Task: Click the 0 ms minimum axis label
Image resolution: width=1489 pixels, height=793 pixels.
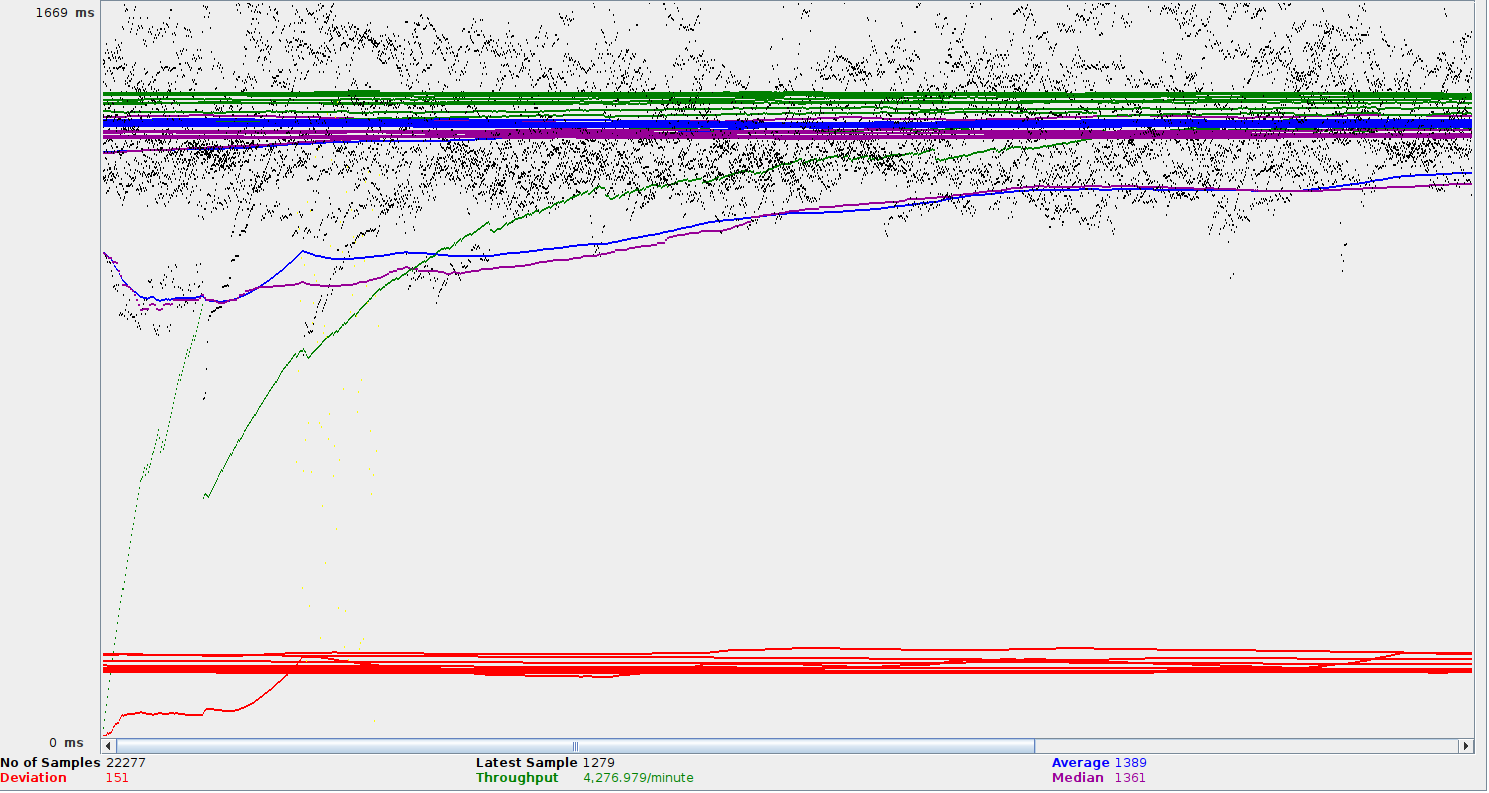Action: click(67, 743)
